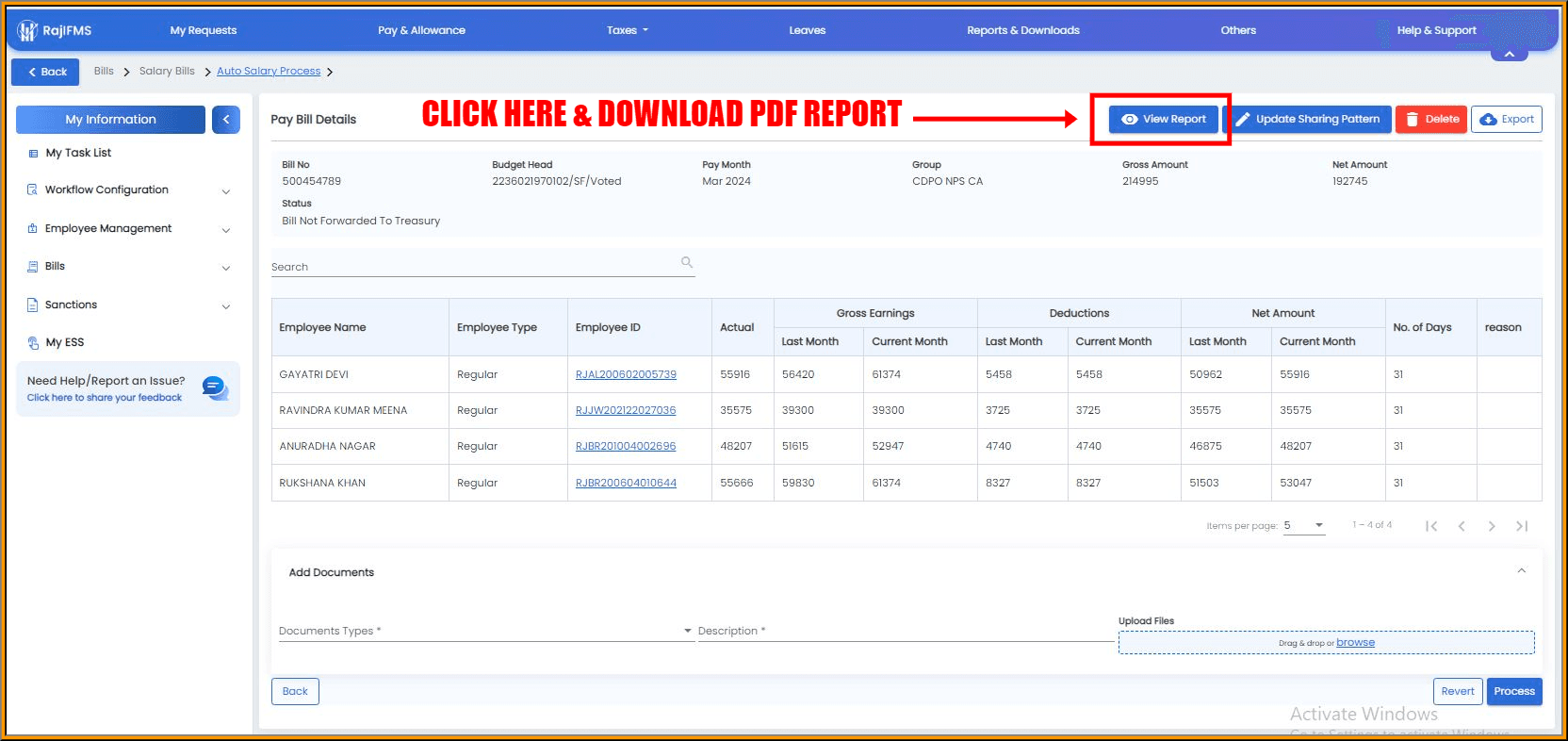
Task: Expand Employee Management menu
Action: click(226, 230)
